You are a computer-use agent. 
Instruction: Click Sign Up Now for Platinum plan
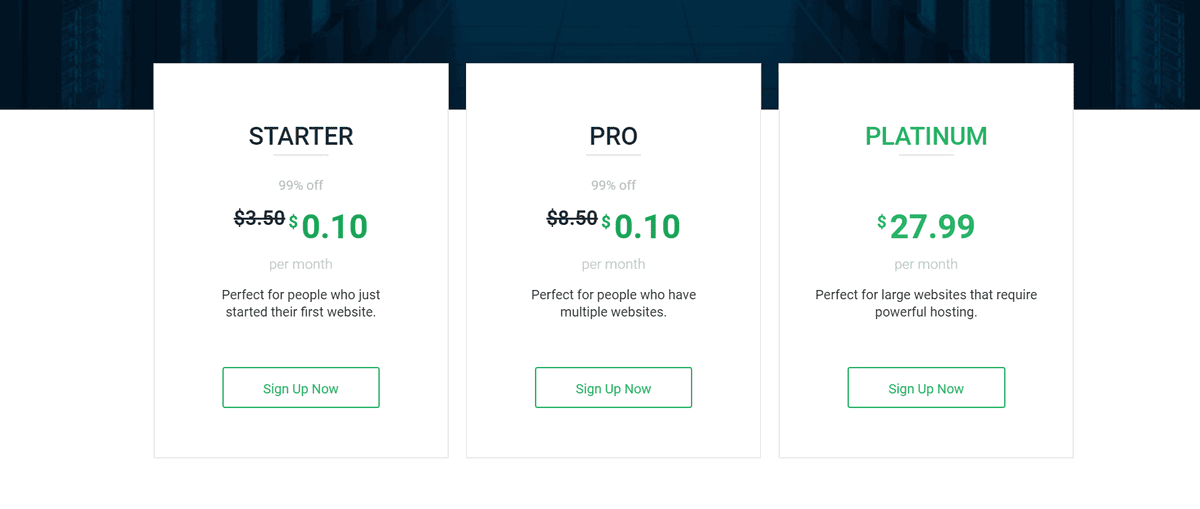click(926, 388)
